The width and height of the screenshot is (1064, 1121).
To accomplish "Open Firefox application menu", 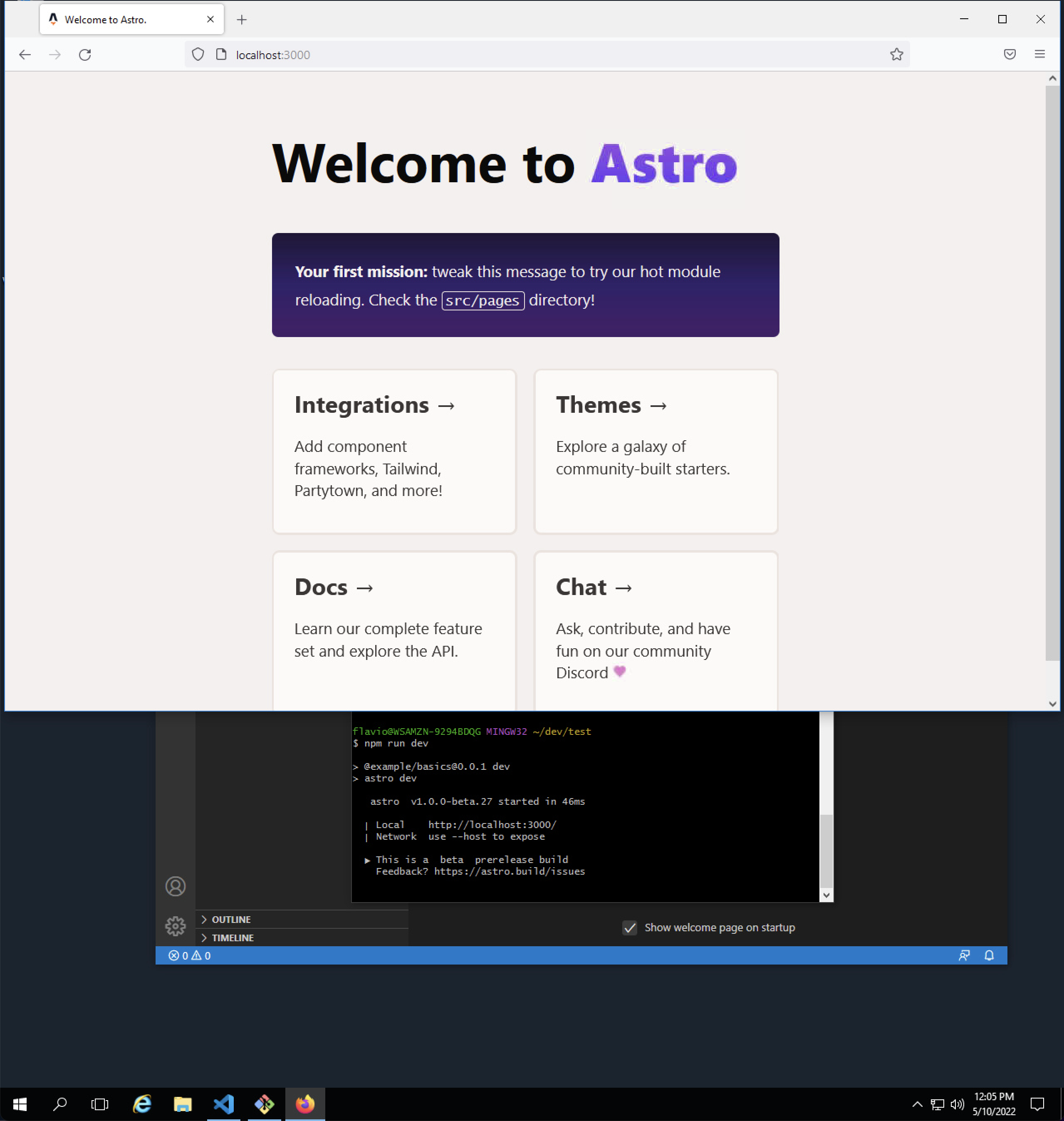I will click(1039, 55).
